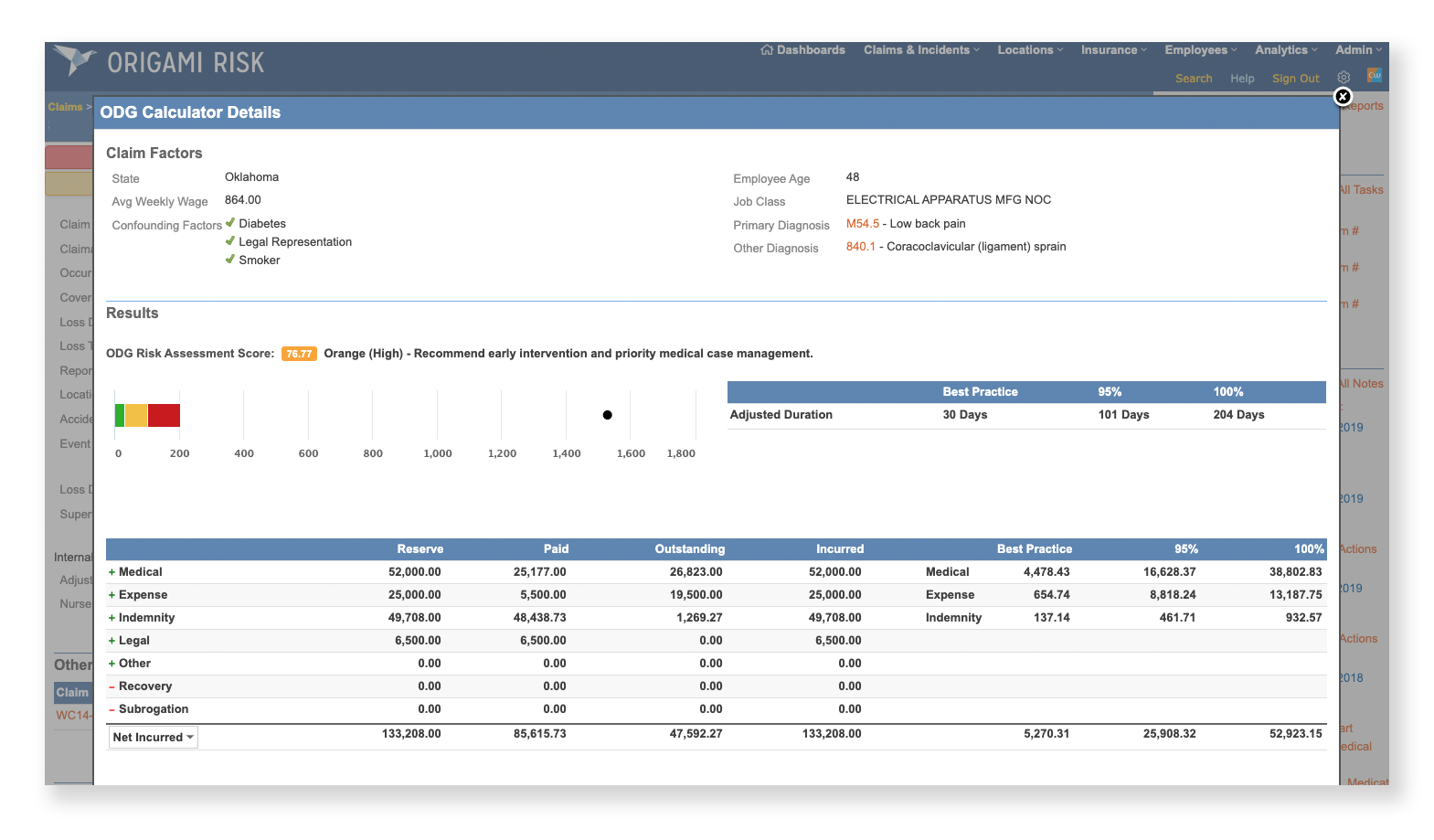Screen dimensions: 1434x840
Task: Click the Incurred column header
Action: tap(839, 549)
